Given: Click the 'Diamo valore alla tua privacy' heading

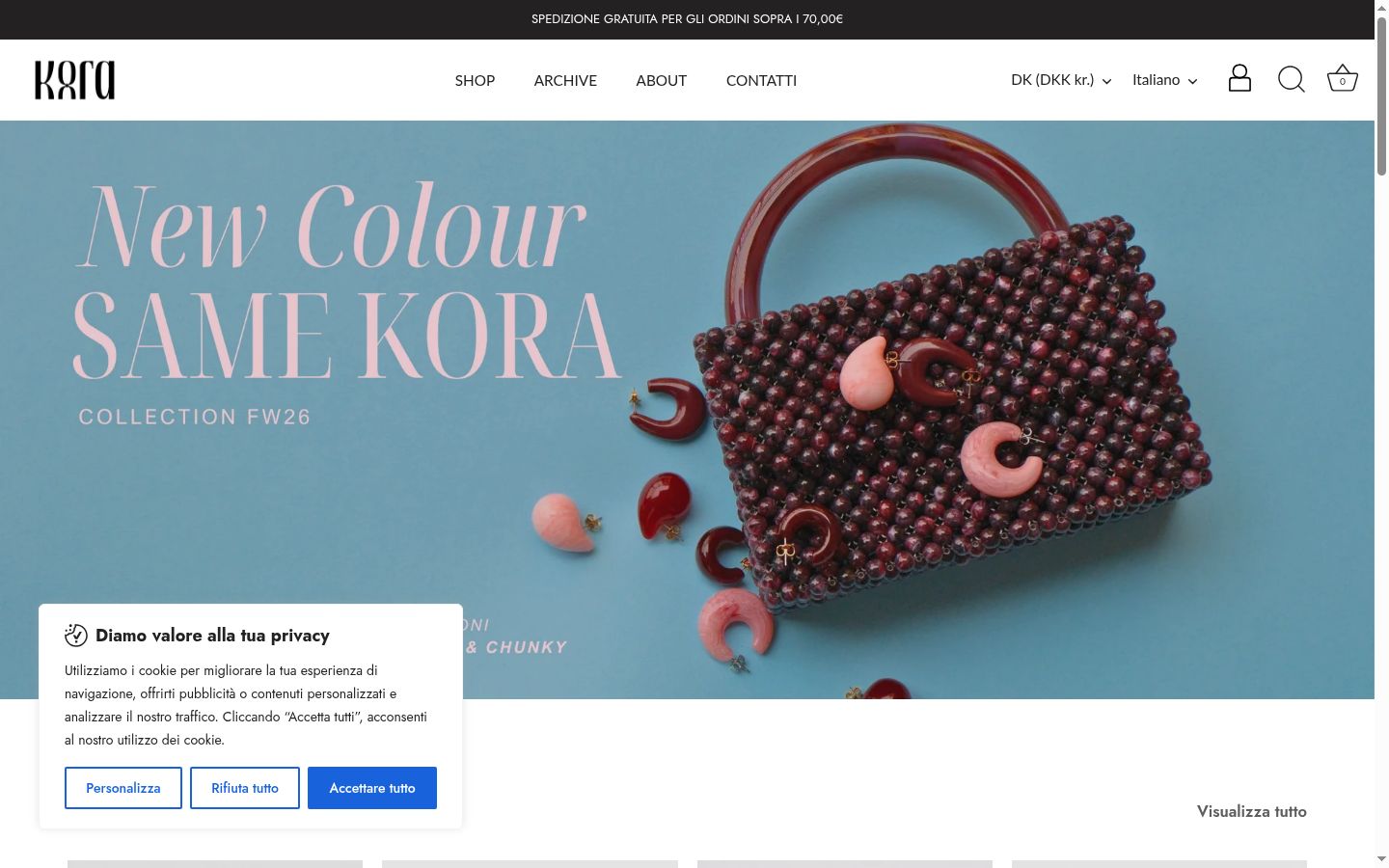Looking at the screenshot, I should click(x=212, y=636).
